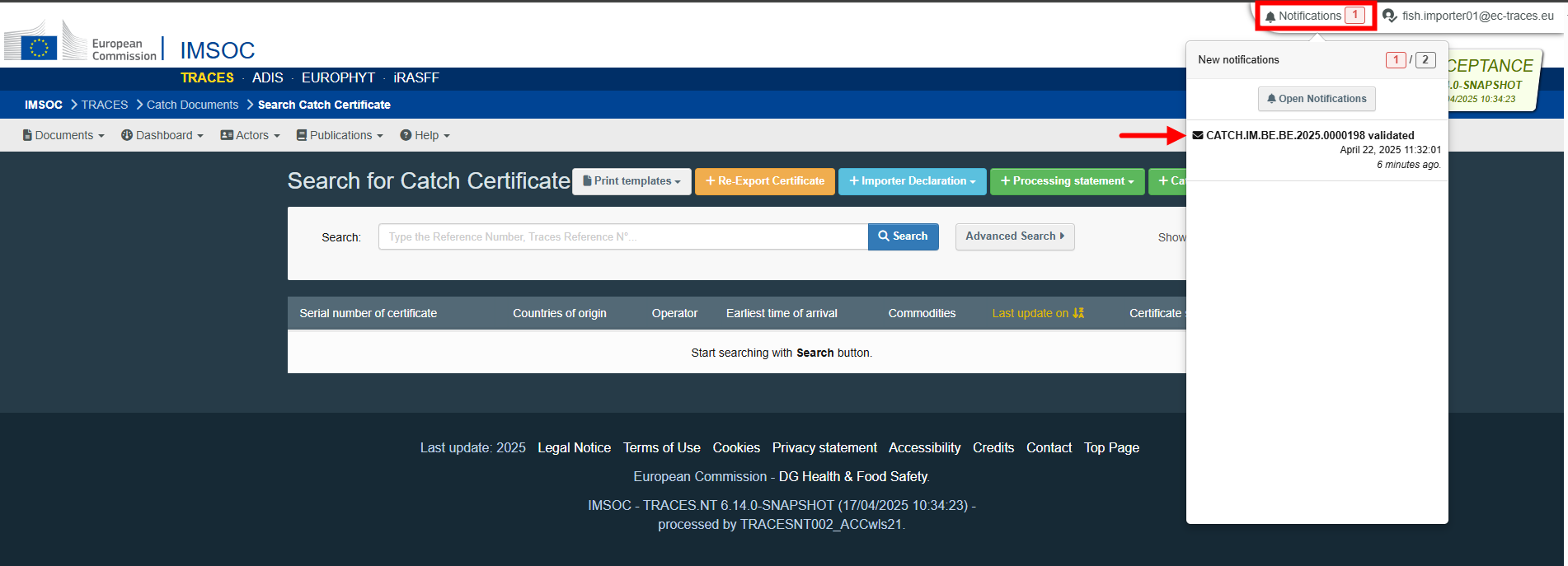Click the red new notifications count badge
Screen dimensions: 1568x566
(x=1395, y=60)
